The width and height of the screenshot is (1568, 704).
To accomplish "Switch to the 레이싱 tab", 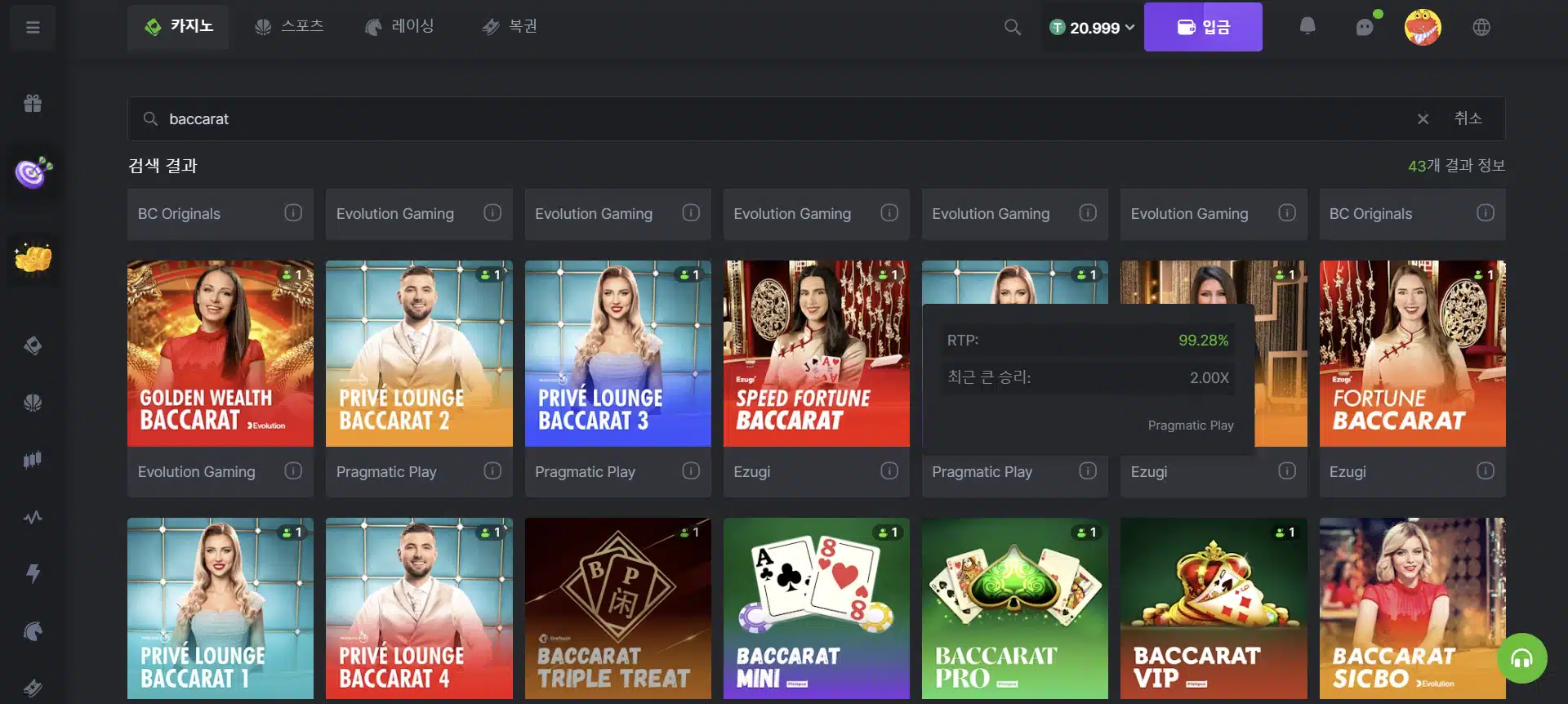I will (399, 27).
